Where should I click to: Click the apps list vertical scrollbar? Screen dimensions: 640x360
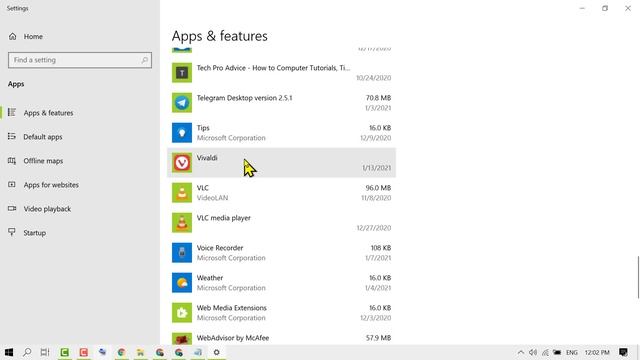point(638,278)
